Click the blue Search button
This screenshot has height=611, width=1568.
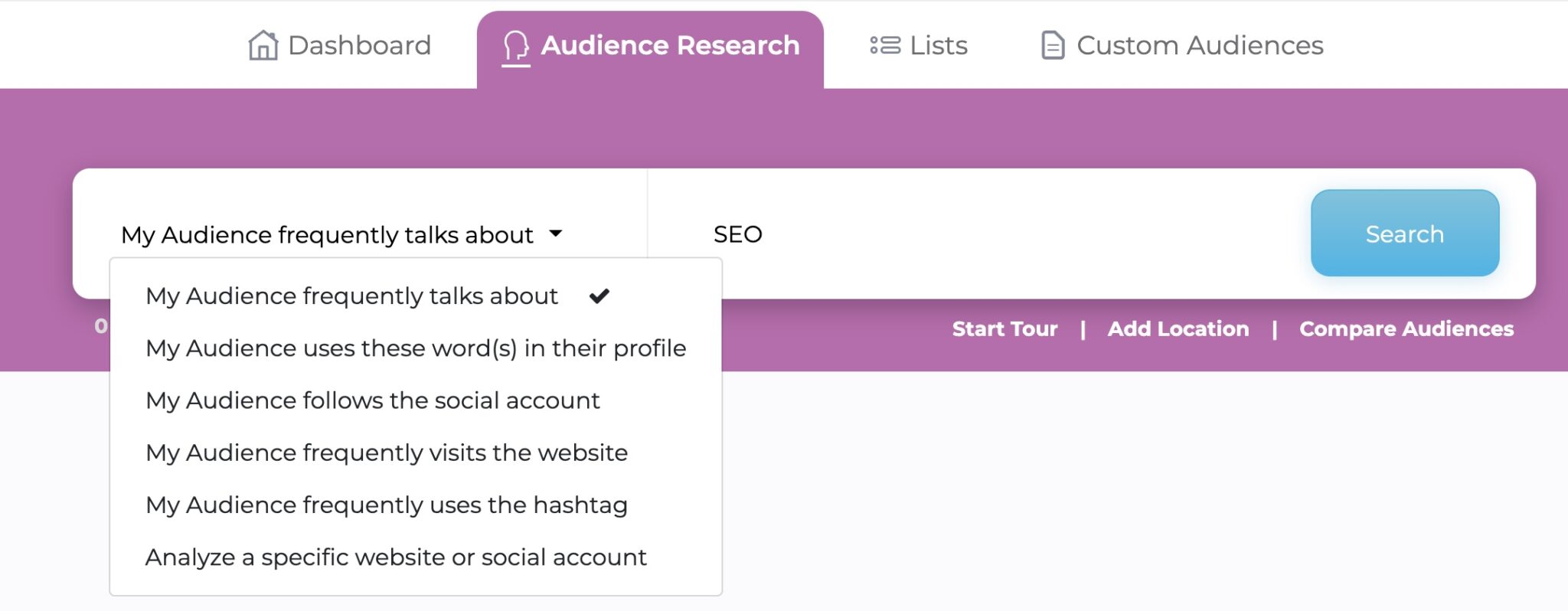pyautogui.click(x=1405, y=234)
